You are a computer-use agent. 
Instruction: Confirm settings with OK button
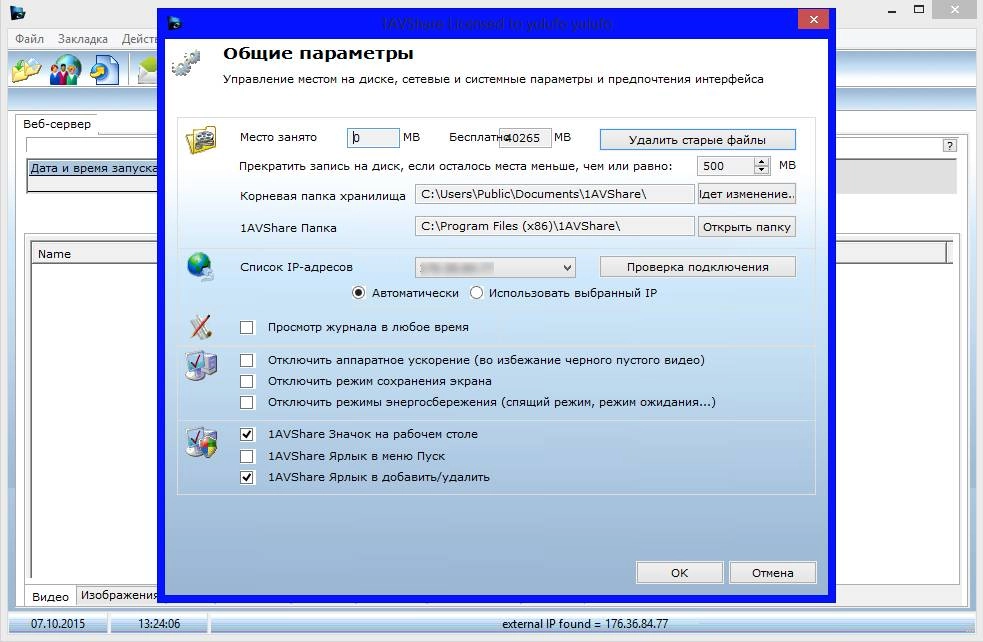(680, 573)
